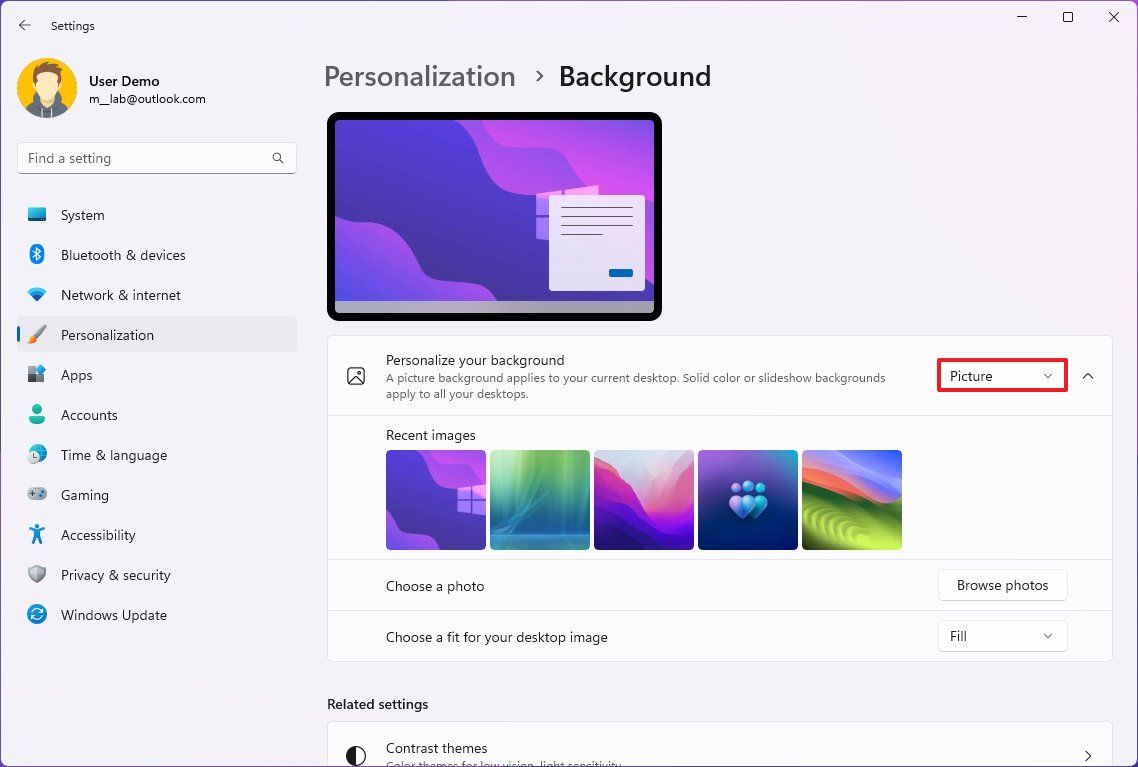Open the Picture background type dropdown
Screen dimensions: 1138x767
[x=1001, y=375]
